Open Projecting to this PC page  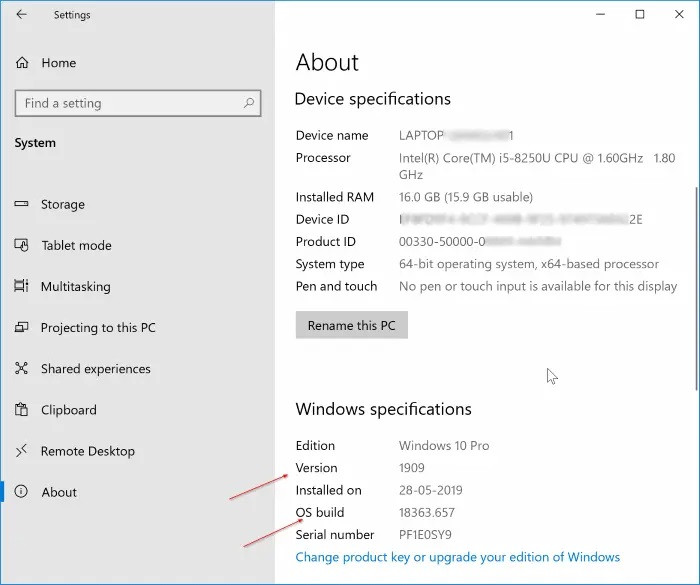98,328
